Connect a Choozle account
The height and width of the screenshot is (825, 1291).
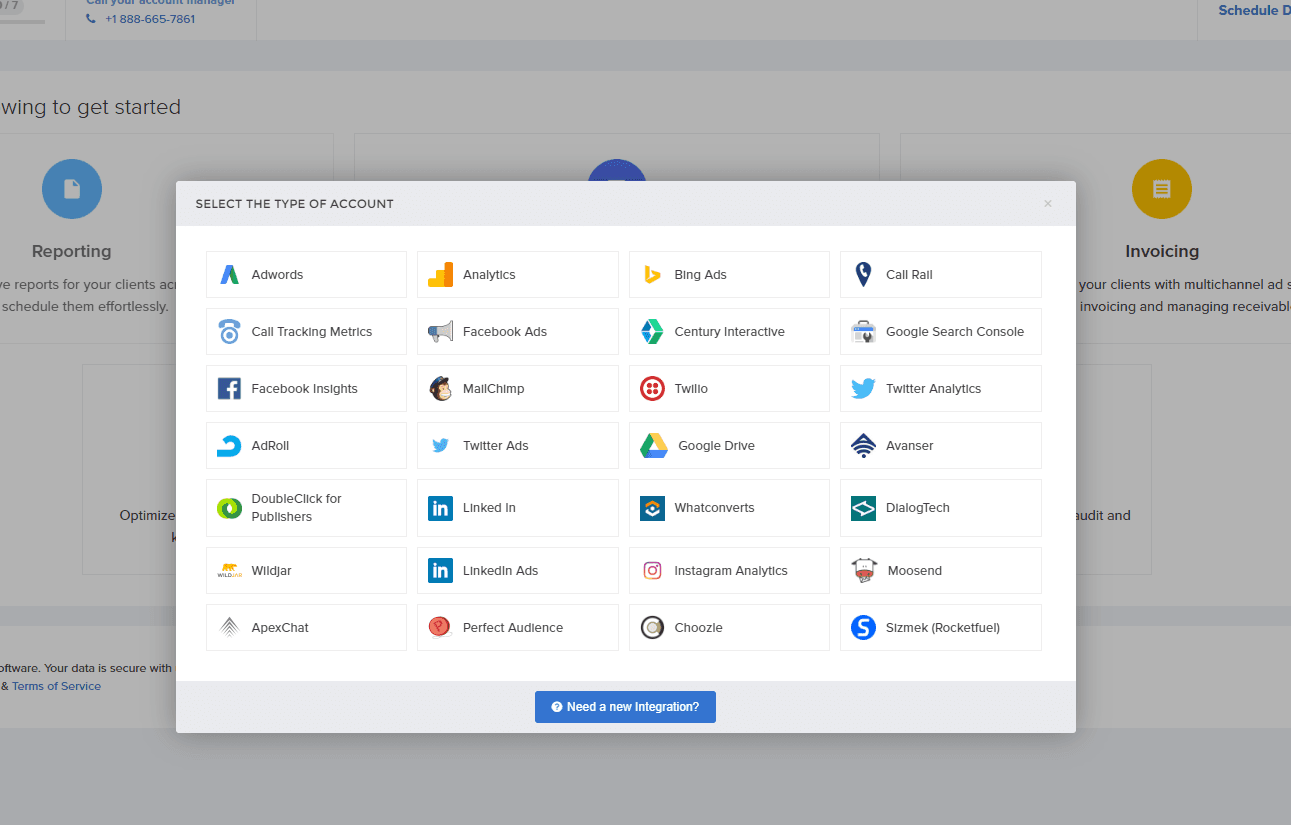[729, 628]
